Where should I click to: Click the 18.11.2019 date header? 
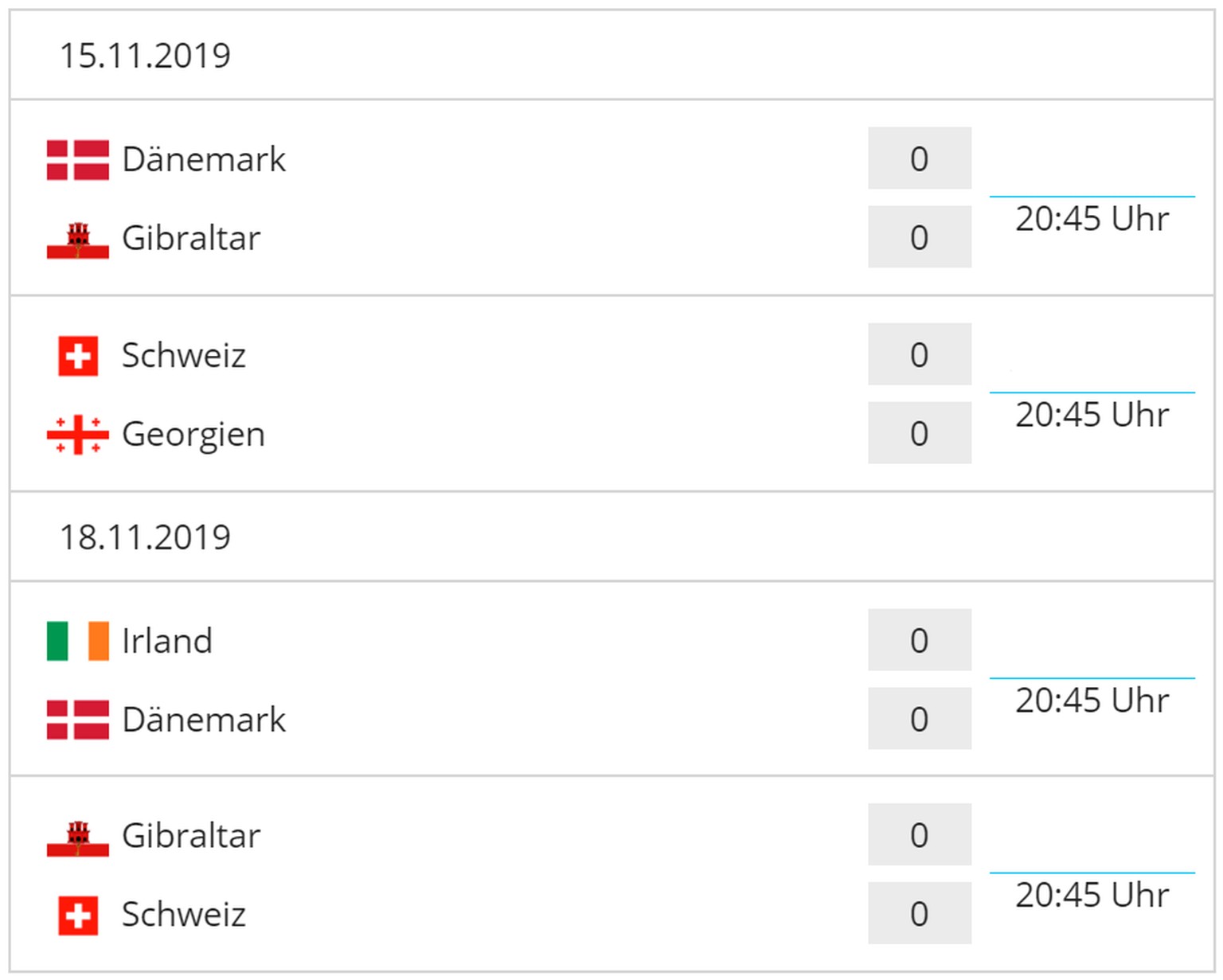click(145, 537)
